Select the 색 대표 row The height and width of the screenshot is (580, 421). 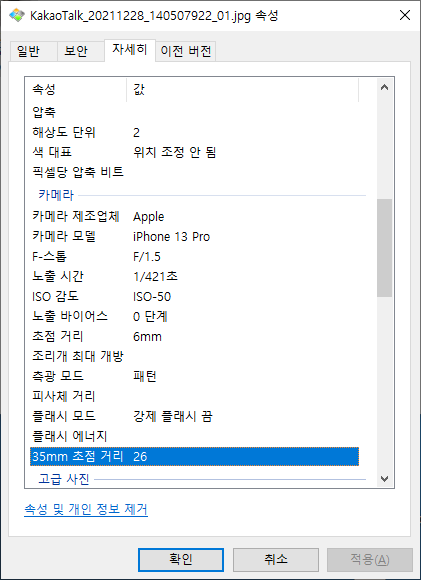click(x=194, y=152)
